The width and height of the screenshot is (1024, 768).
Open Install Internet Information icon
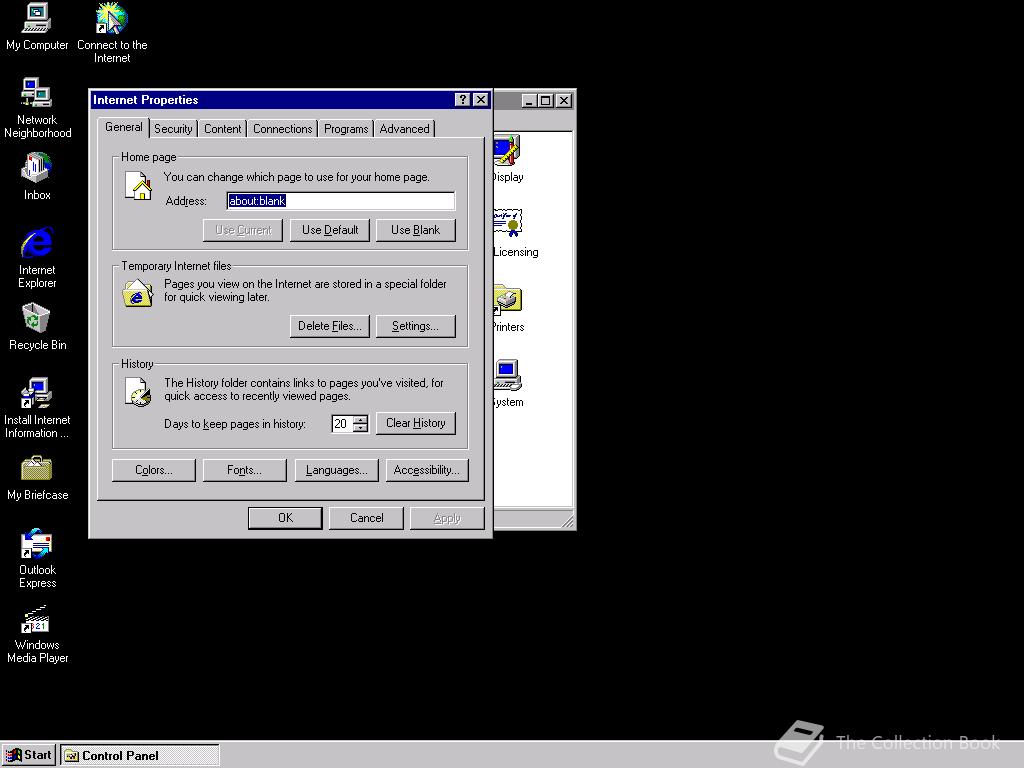[x=36, y=393]
